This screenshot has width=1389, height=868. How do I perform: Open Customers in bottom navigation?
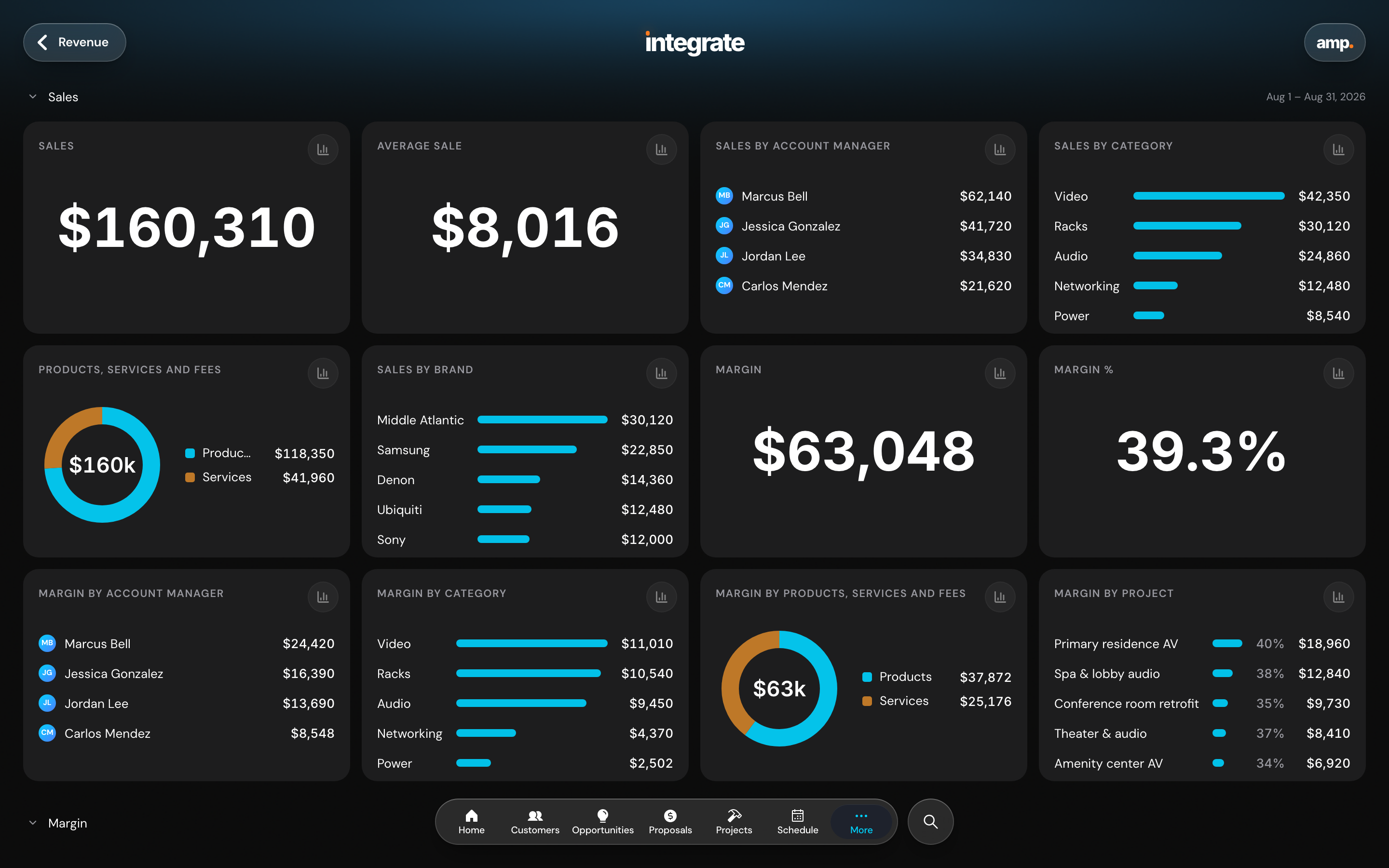coord(535,822)
